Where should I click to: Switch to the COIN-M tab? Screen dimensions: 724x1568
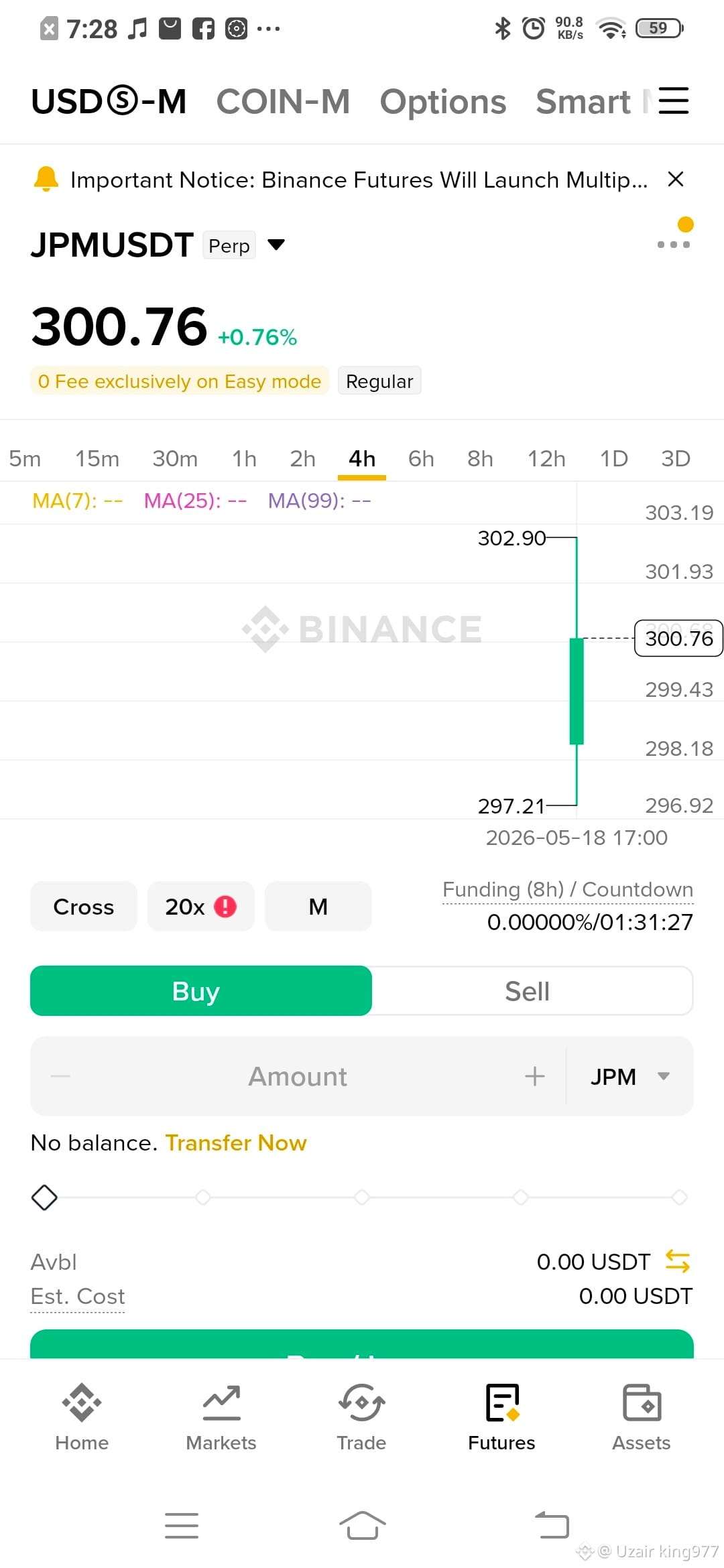283,102
